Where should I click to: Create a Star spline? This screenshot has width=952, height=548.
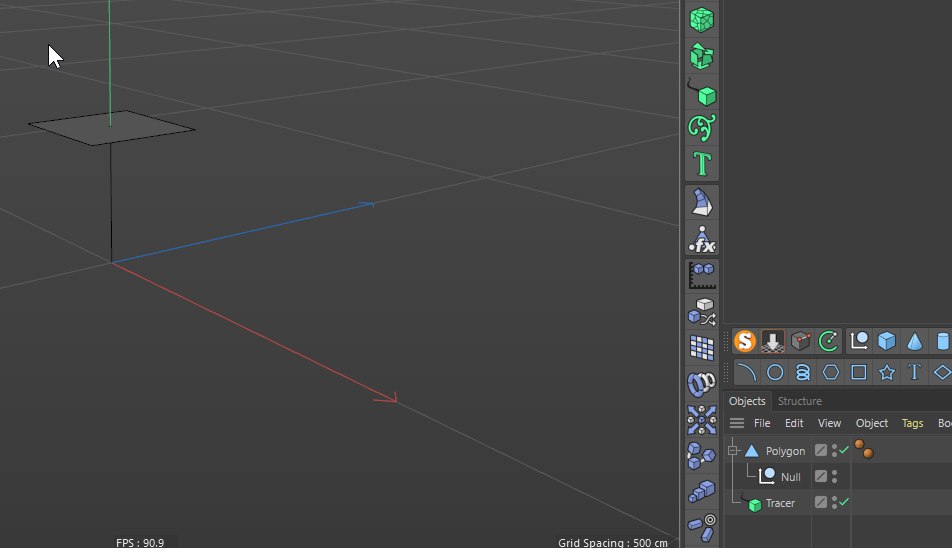tap(886, 372)
